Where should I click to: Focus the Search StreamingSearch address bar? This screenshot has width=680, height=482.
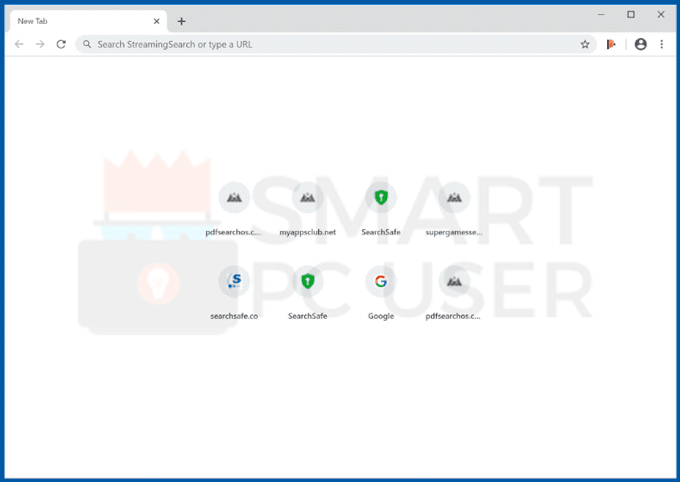coord(336,44)
